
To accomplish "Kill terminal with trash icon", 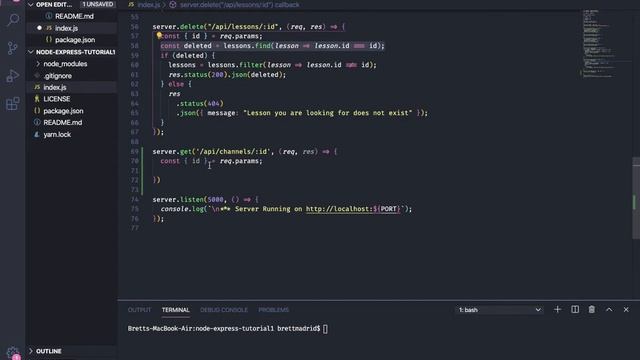I will click(x=591, y=310).
